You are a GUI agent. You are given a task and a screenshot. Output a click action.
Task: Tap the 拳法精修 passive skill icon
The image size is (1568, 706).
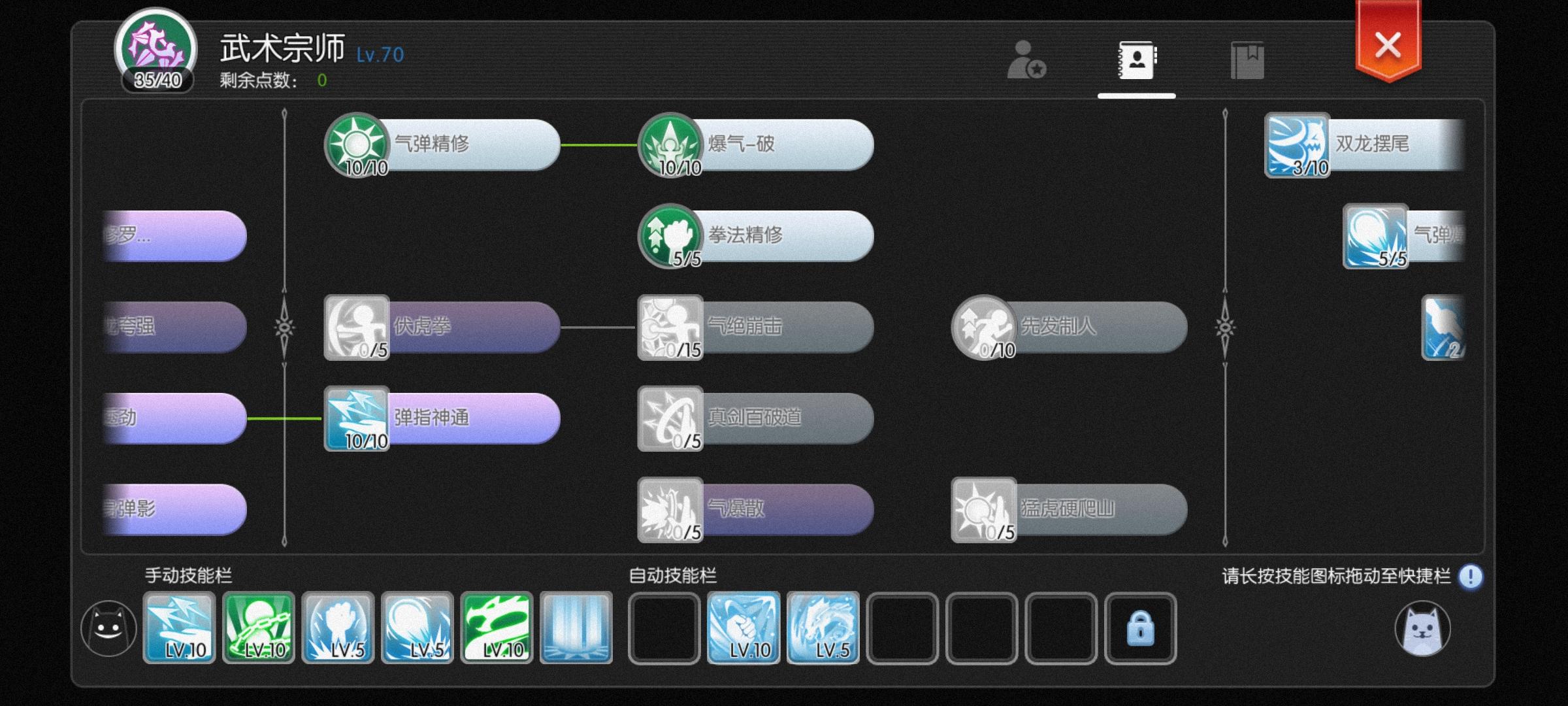[670, 236]
